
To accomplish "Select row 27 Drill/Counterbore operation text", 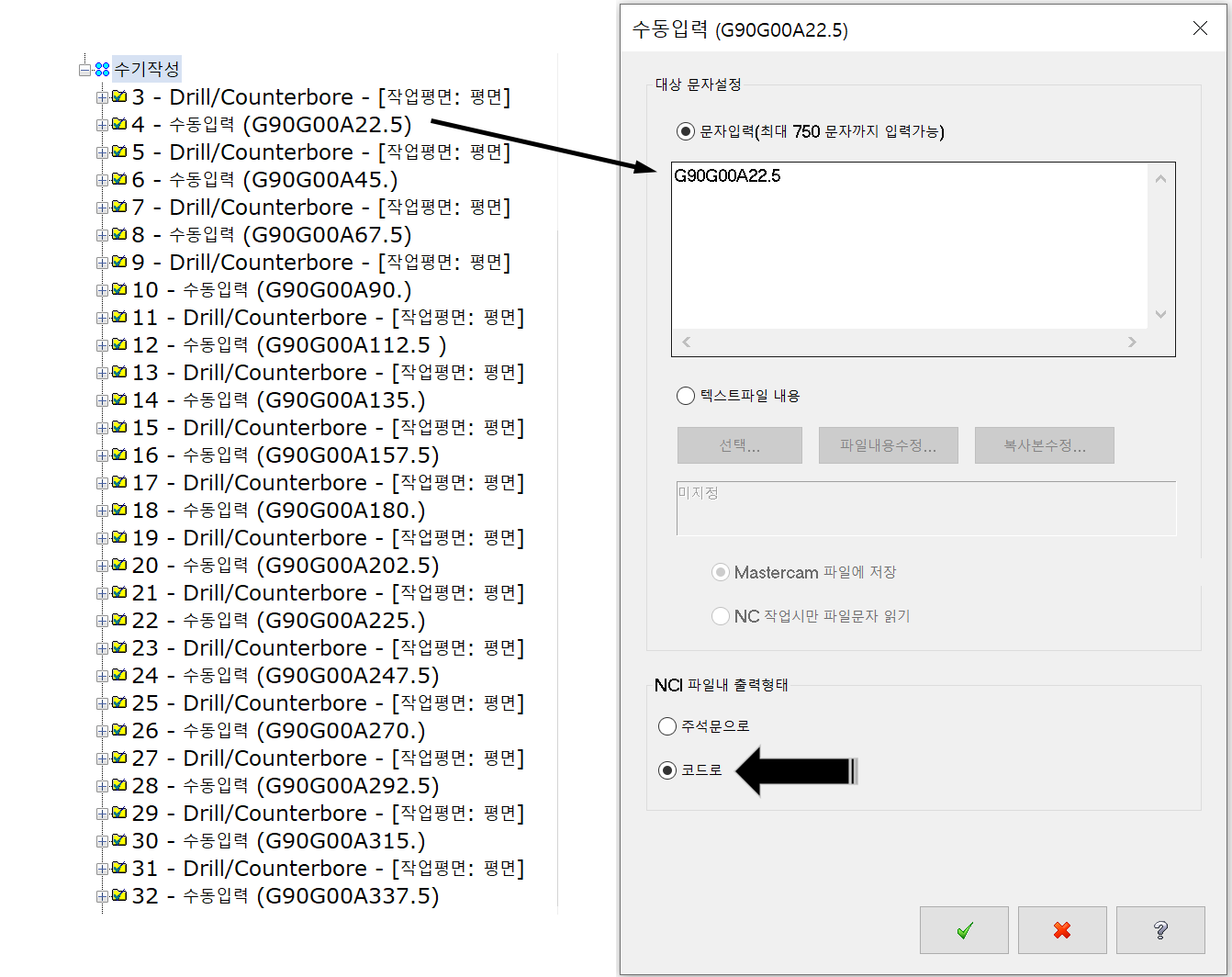I will [328, 758].
